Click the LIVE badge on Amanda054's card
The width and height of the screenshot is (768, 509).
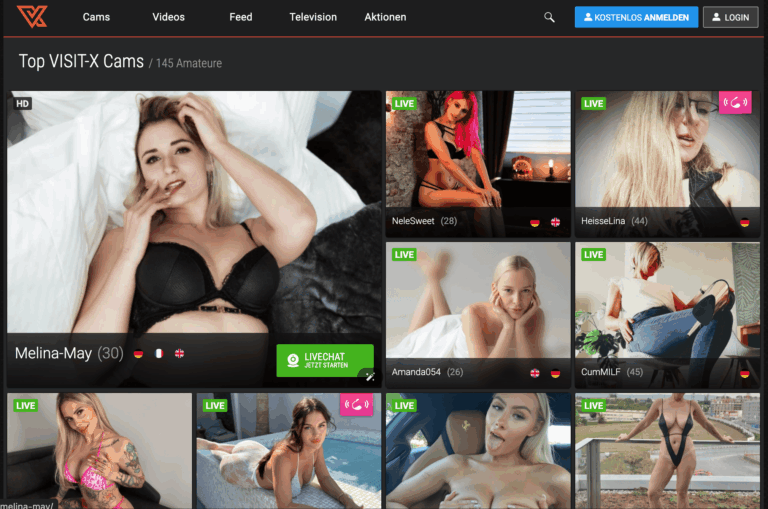[404, 255]
